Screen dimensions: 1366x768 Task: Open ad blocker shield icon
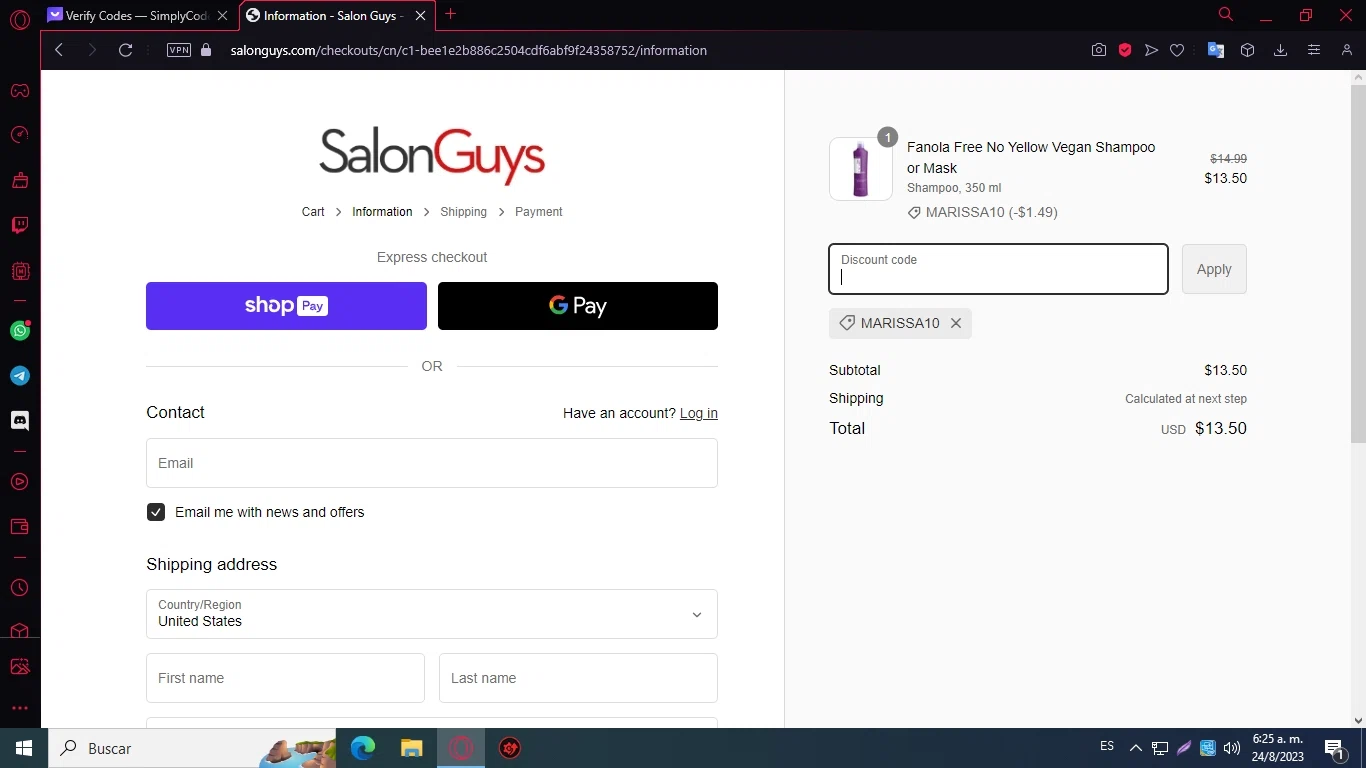pyautogui.click(x=1125, y=50)
